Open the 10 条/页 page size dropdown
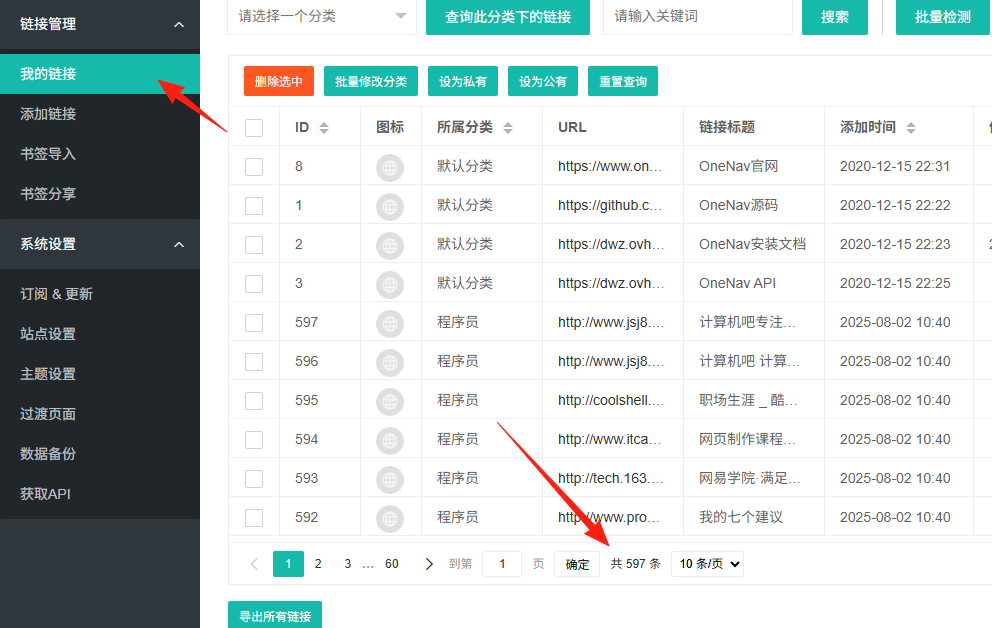This screenshot has height=628, width=992. pyautogui.click(x=707, y=564)
